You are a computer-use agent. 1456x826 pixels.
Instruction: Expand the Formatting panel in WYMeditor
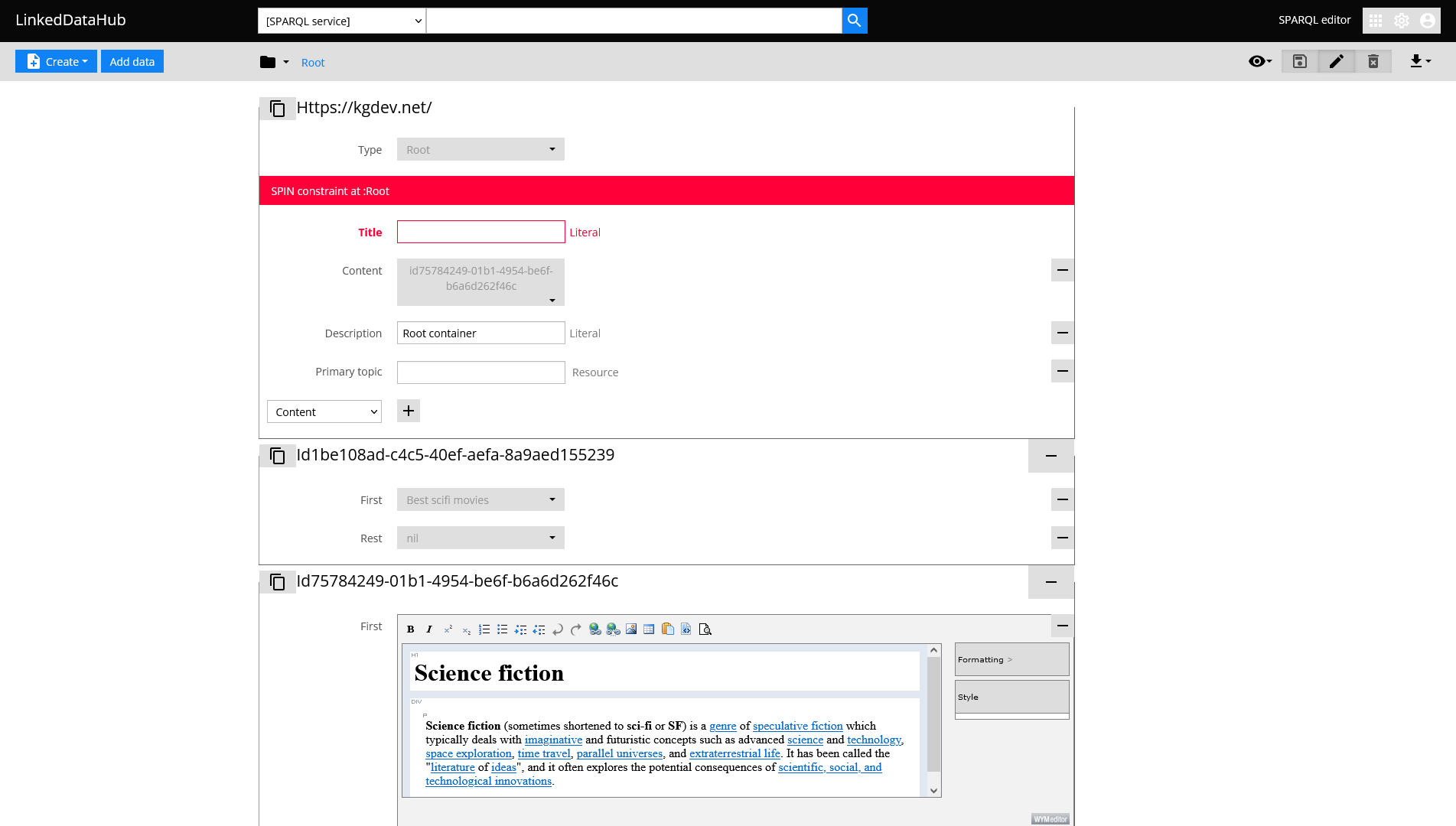[x=1011, y=659]
